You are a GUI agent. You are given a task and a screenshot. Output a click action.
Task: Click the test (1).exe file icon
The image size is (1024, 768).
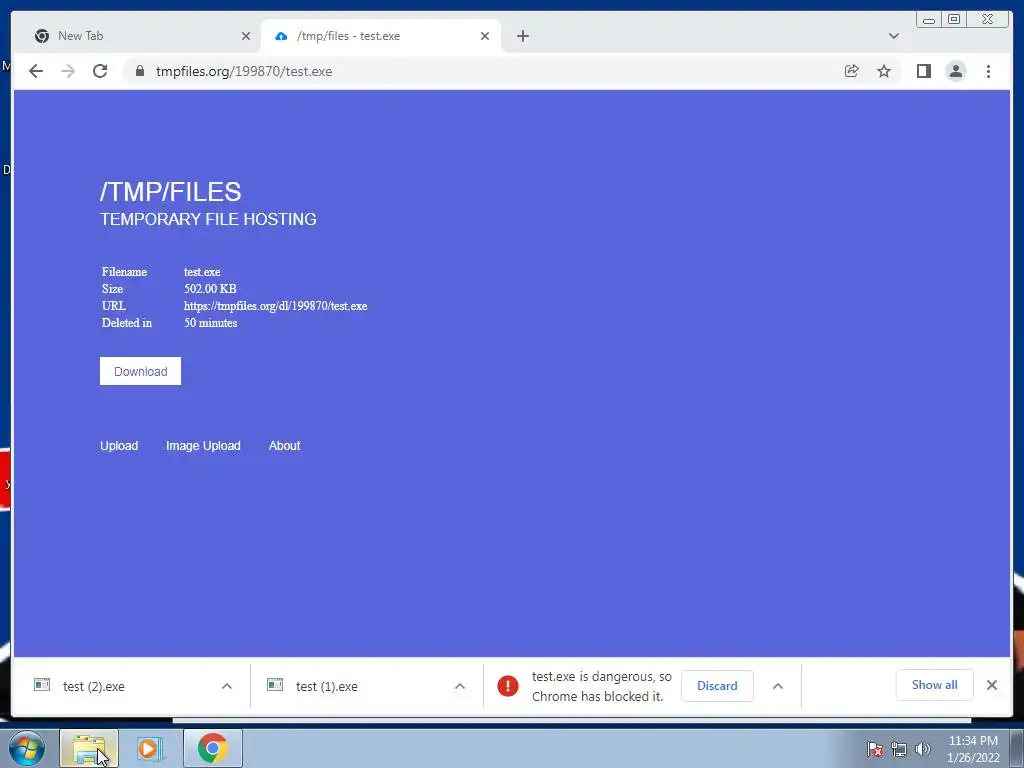point(275,685)
